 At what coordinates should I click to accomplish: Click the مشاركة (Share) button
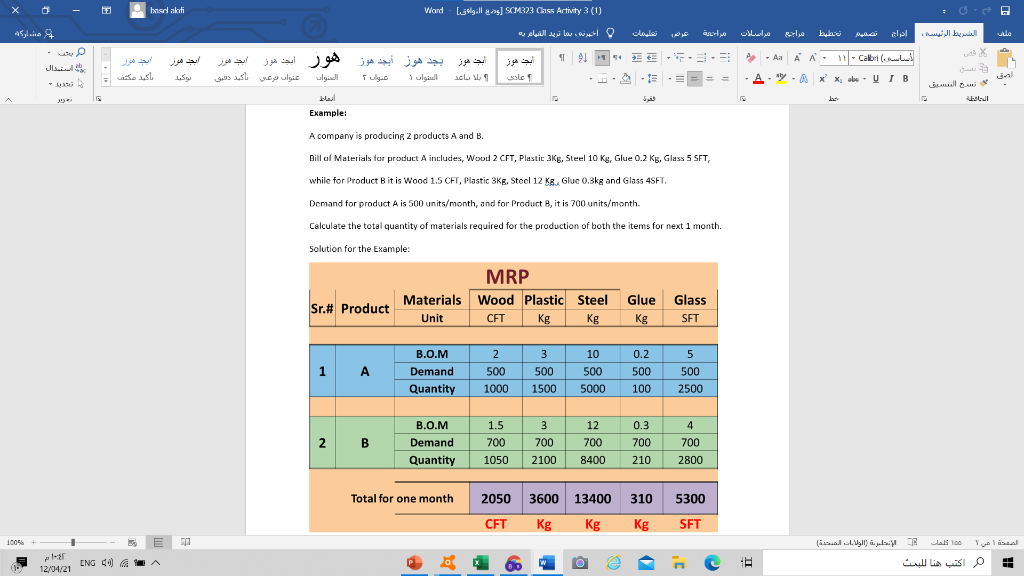tap(28, 34)
